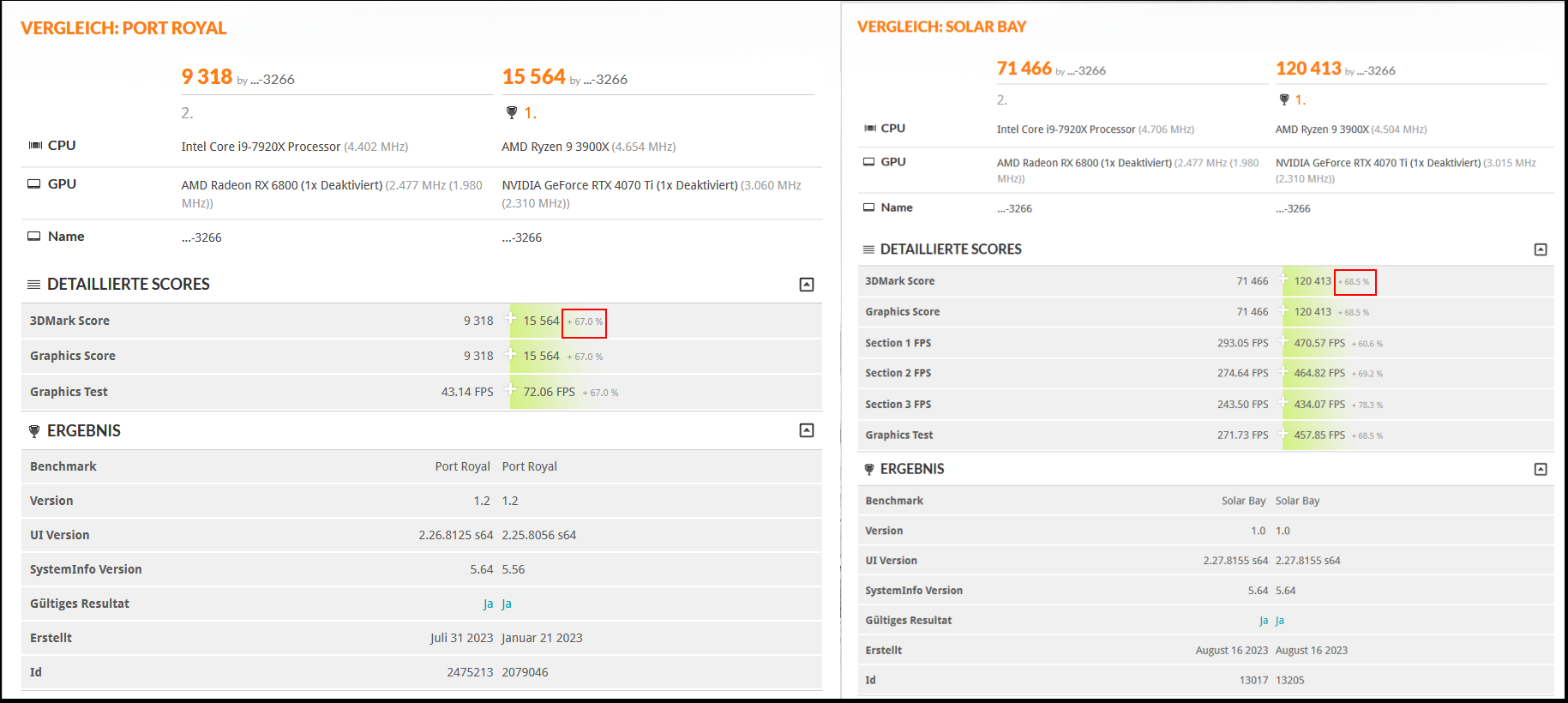Image resolution: width=1568 pixels, height=703 pixels.
Task: Click trophy icon beside Port Royal rank 1
Action: (x=512, y=112)
